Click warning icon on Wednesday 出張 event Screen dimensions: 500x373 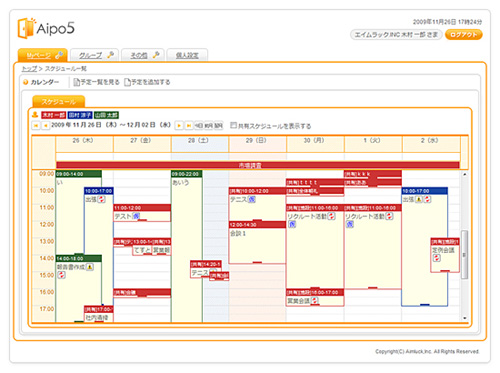pyautogui.click(x=419, y=199)
